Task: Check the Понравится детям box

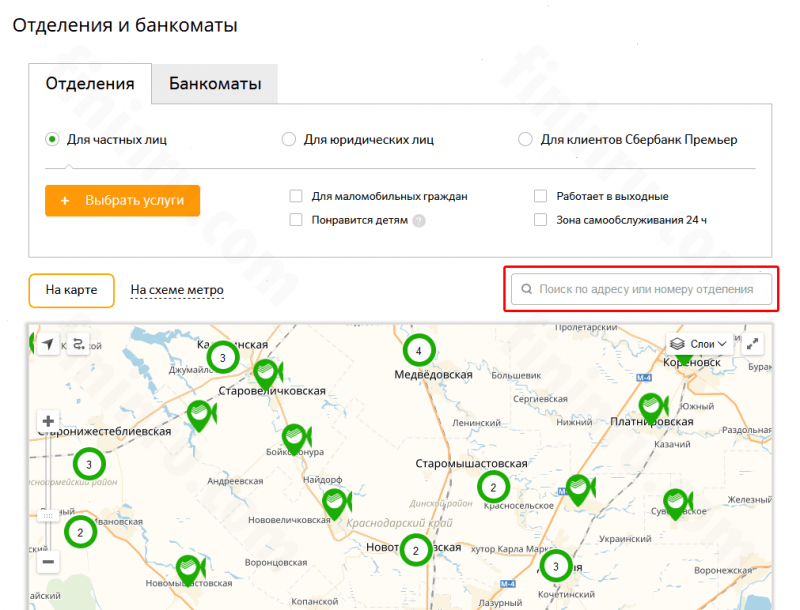Action: [296, 220]
